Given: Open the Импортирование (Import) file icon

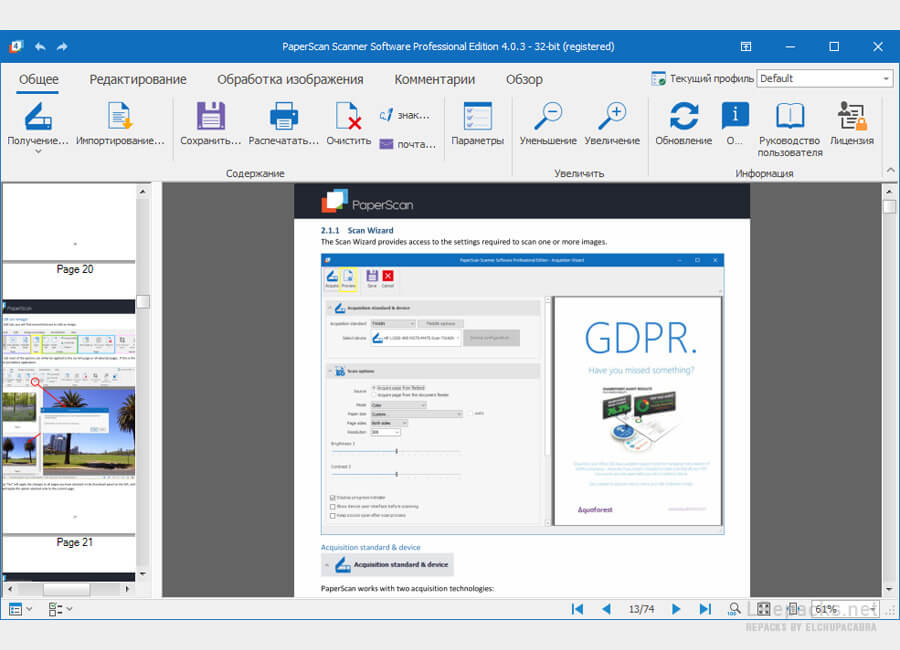Looking at the screenshot, I should coord(120,117).
